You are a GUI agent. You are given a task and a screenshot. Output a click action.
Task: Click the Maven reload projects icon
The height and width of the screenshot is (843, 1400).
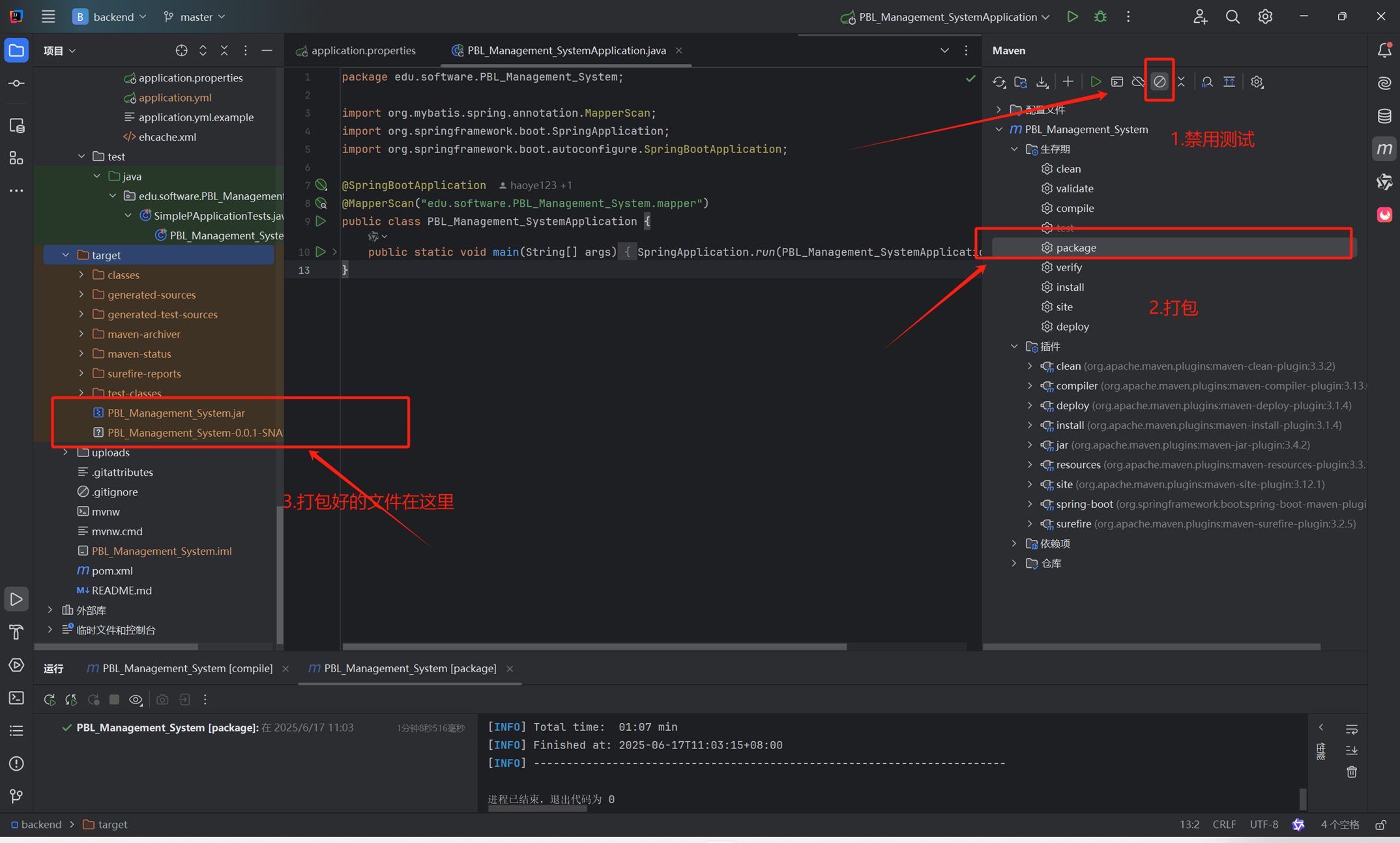999,82
